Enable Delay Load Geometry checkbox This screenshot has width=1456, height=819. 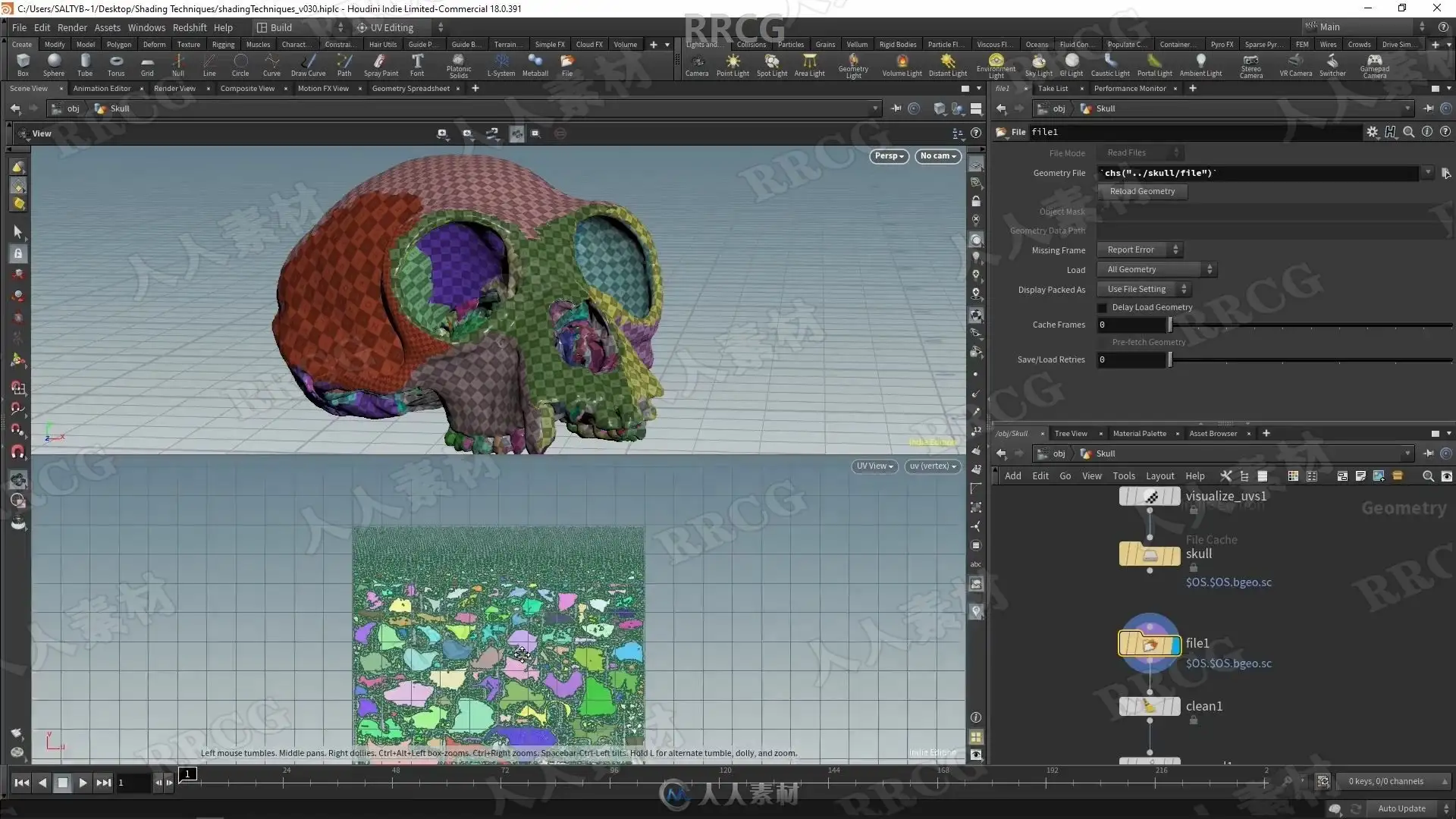pos(1103,308)
